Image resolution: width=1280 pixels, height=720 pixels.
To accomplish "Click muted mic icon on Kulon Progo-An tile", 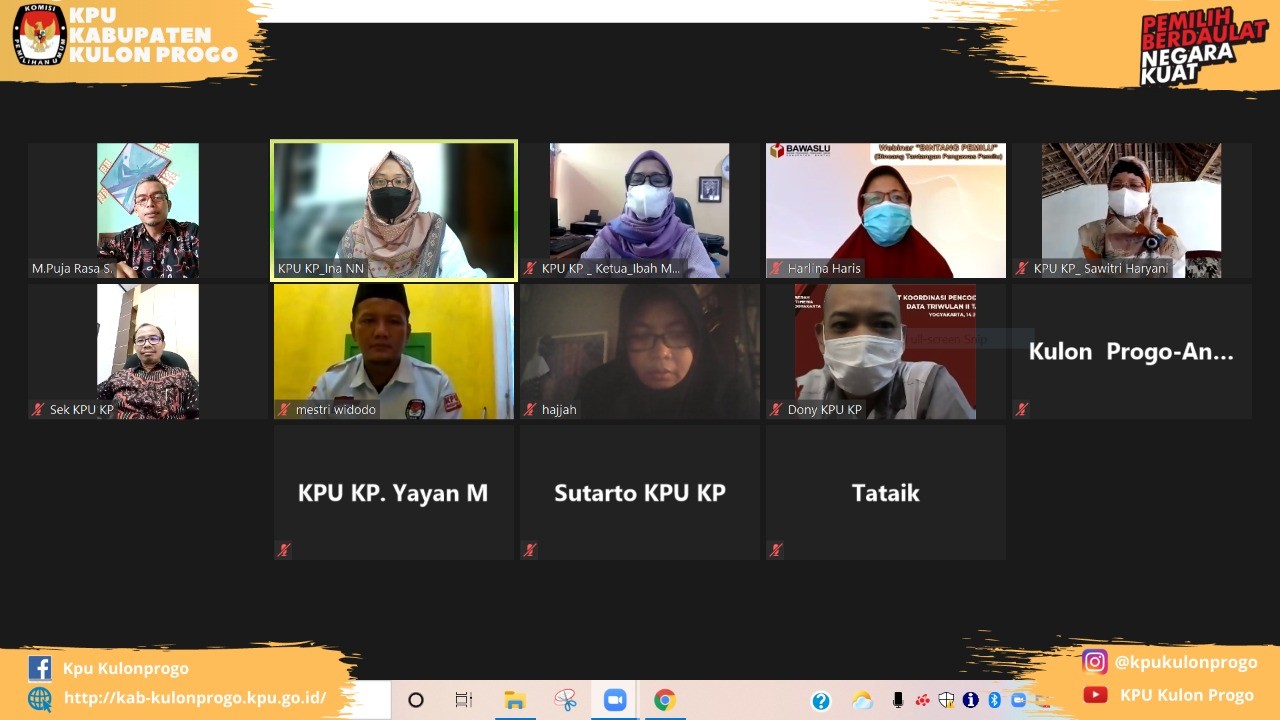I will [x=1022, y=409].
